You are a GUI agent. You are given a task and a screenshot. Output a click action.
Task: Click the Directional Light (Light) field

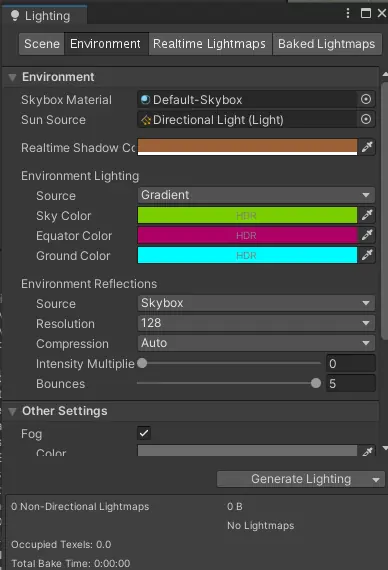(x=247, y=119)
